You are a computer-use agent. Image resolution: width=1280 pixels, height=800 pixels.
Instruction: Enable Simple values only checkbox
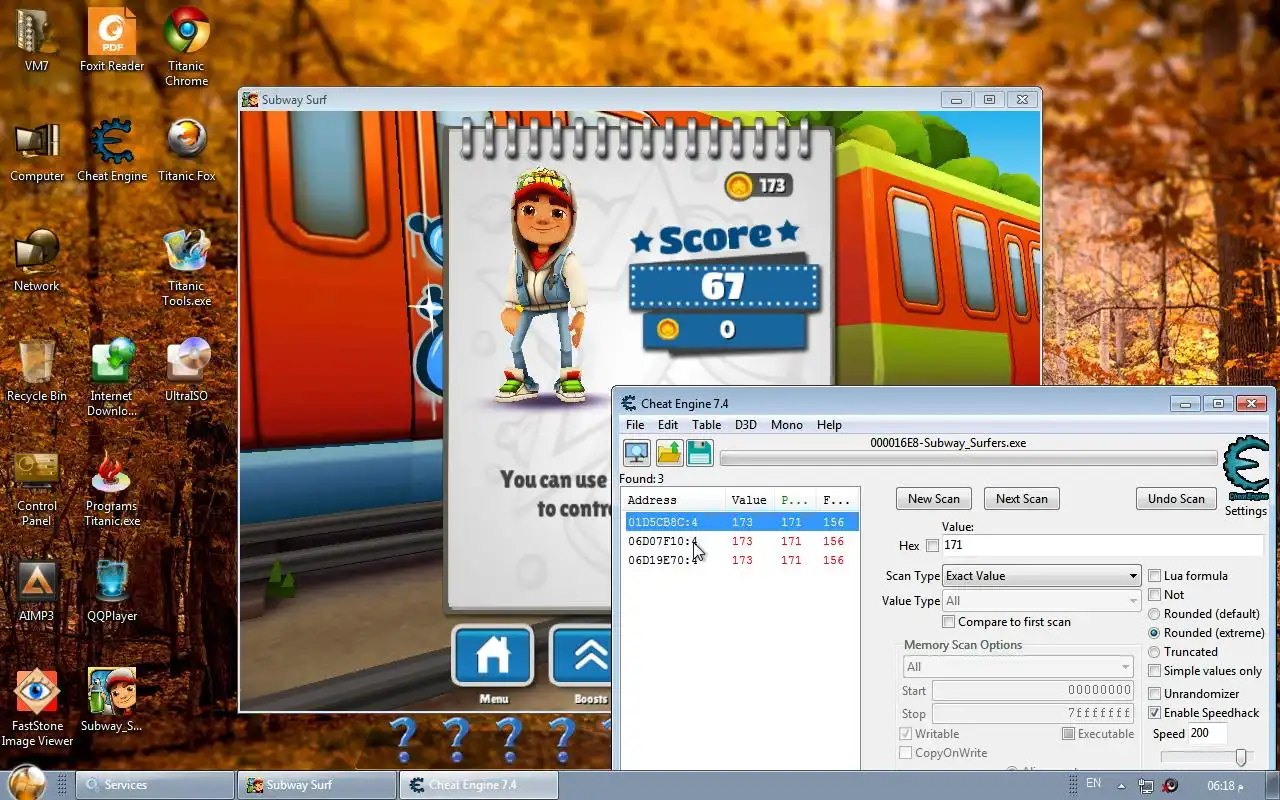click(x=1155, y=671)
